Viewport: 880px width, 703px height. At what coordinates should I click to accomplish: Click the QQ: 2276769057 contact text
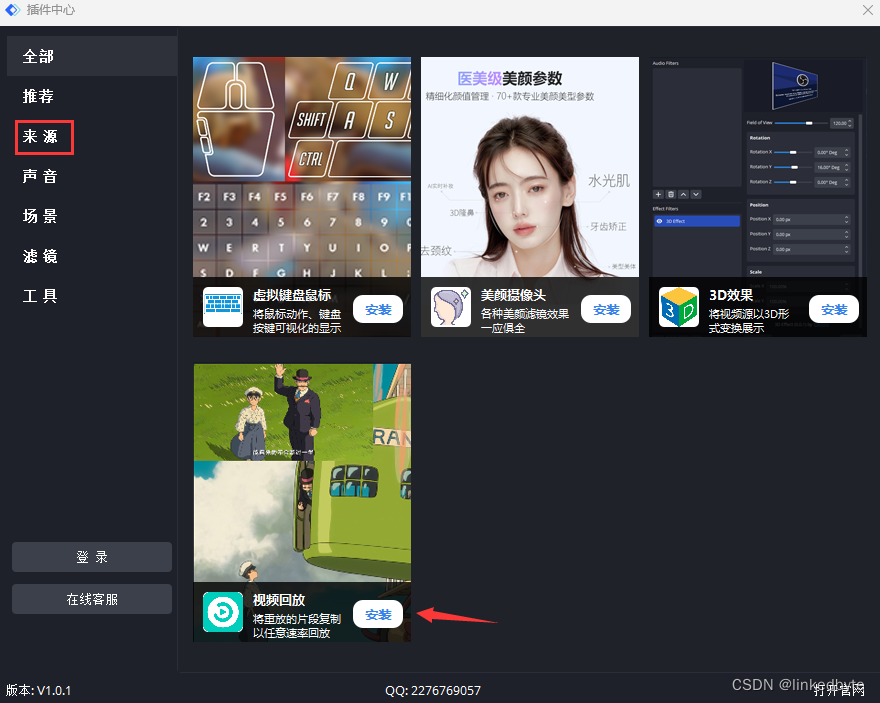tap(433, 690)
